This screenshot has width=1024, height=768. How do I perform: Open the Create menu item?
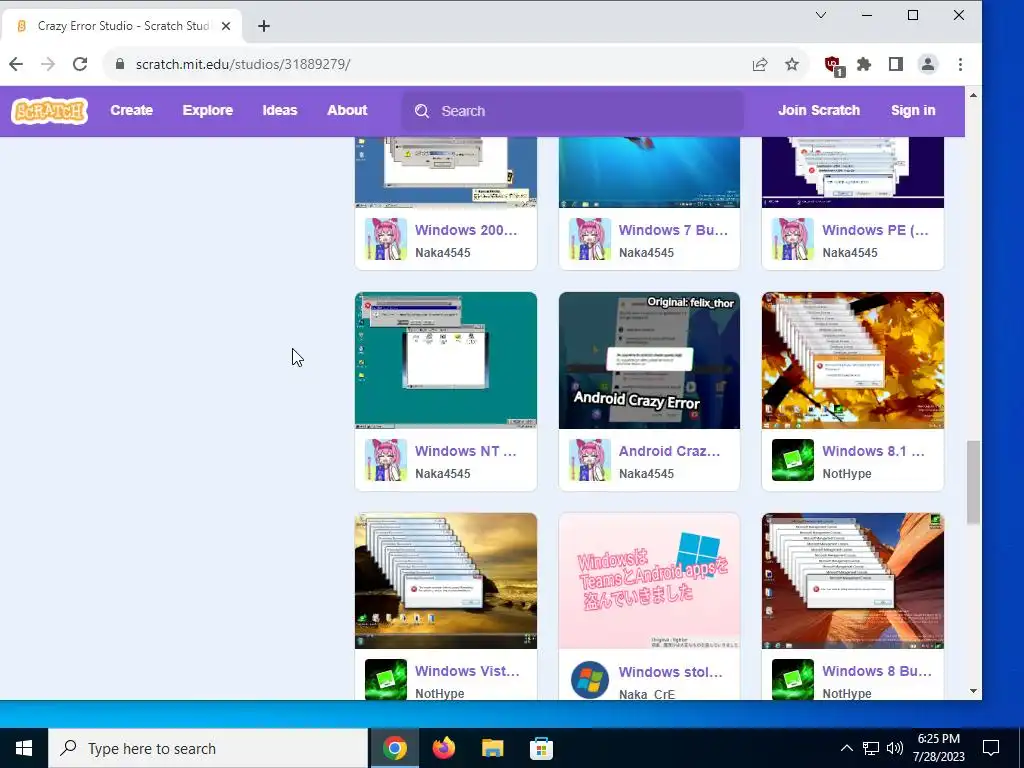tap(131, 110)
